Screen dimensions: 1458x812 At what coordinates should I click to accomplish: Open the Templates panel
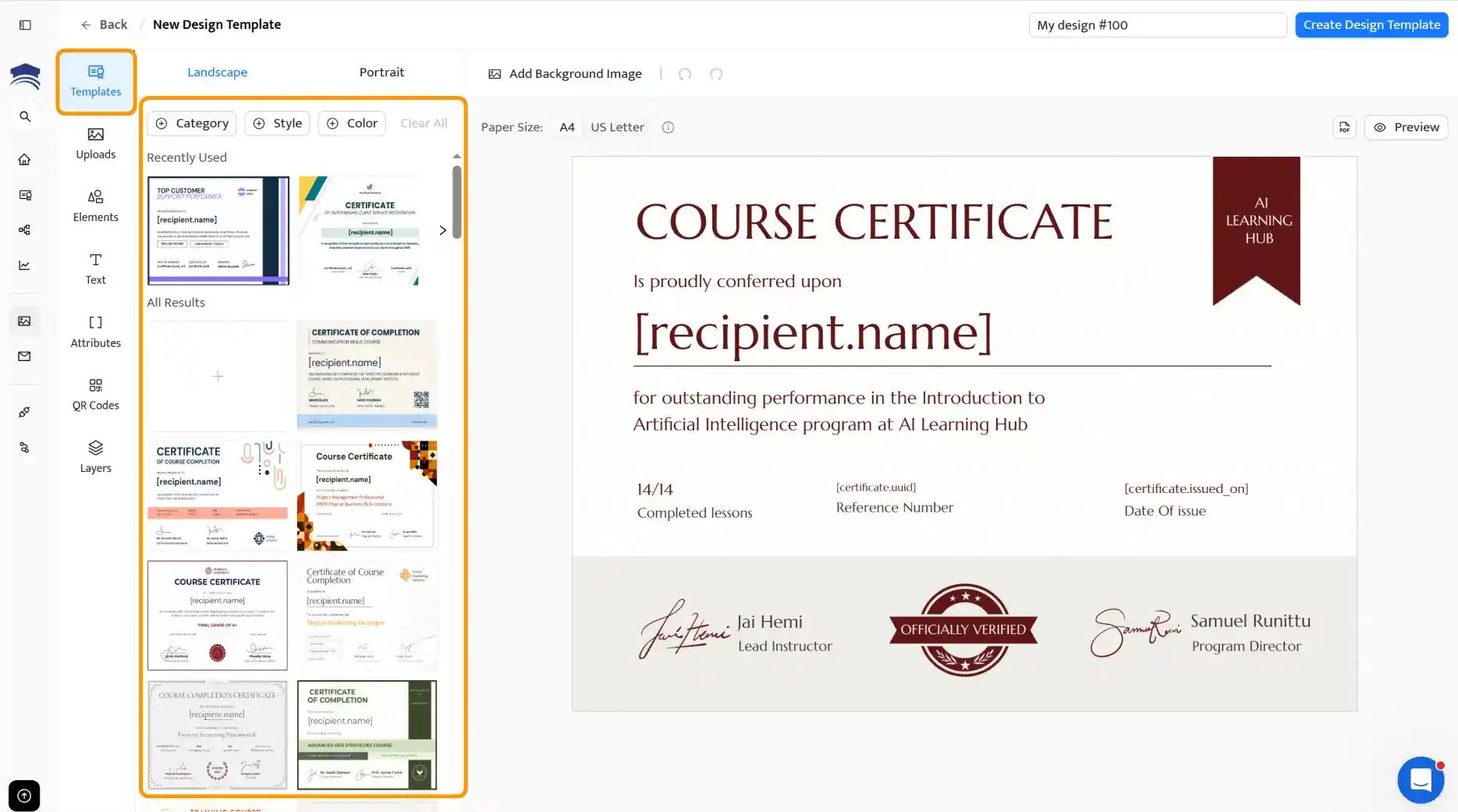(x=96, y=81)
